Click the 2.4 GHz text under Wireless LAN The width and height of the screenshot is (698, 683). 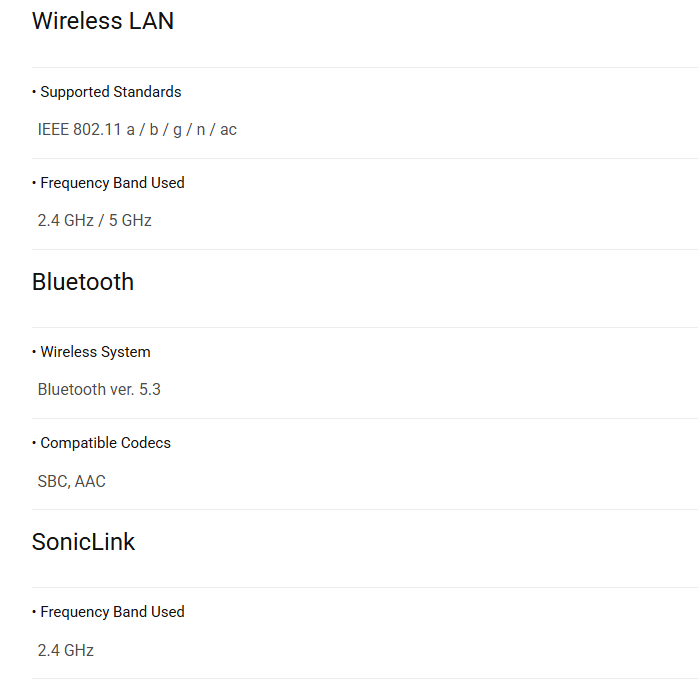(65, 221)
